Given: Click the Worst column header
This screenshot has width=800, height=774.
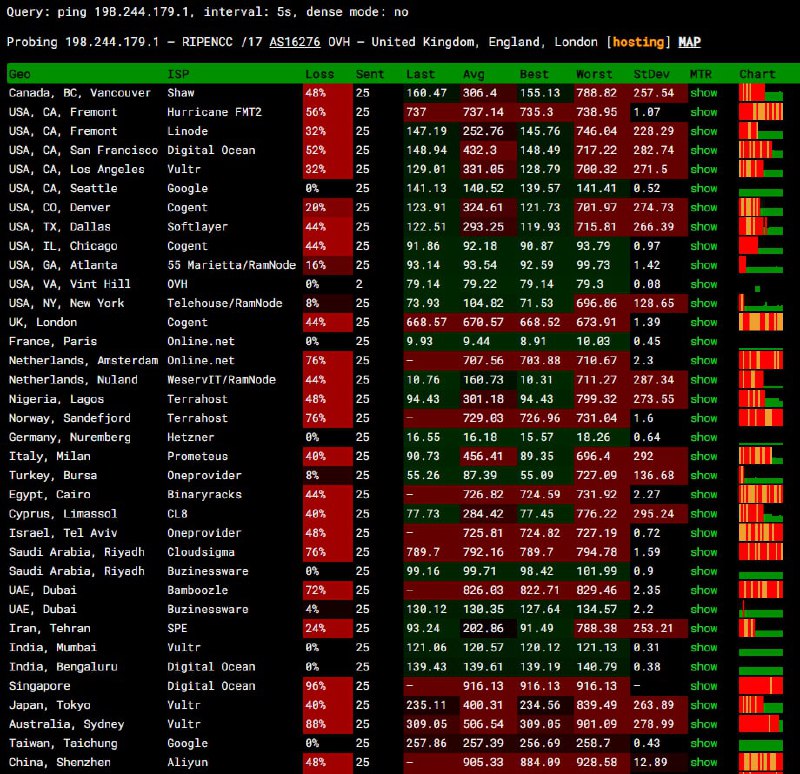Looking at the screenshot, I should pyautogui.click(x=594, y=74).
